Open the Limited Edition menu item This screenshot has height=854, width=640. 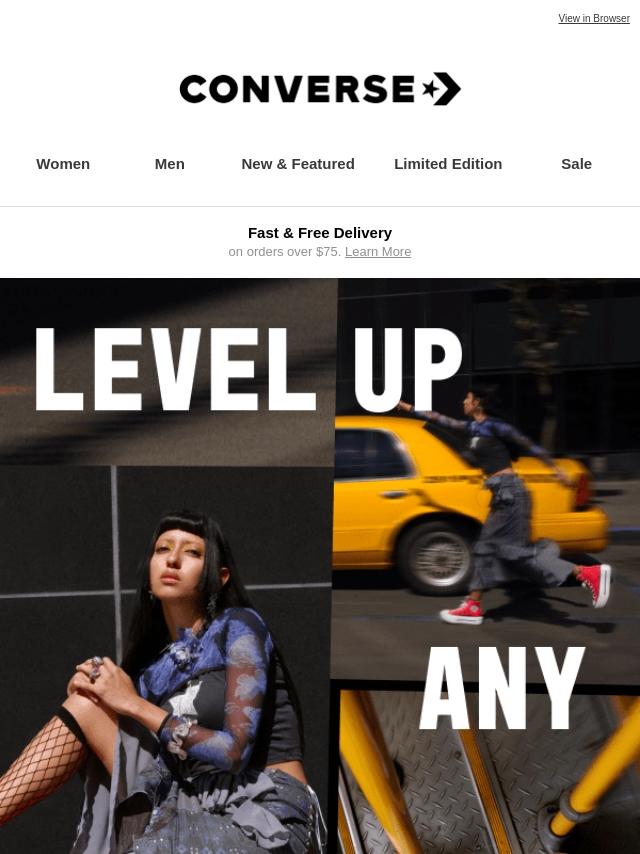[448, 164]
